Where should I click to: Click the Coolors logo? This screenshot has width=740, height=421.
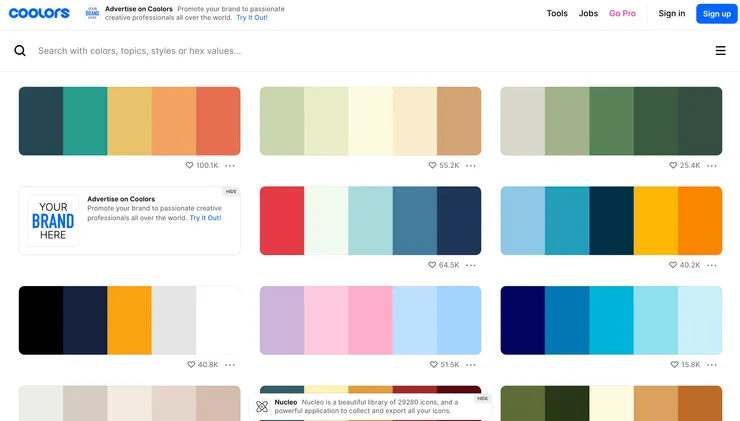(x=37, y=13)
